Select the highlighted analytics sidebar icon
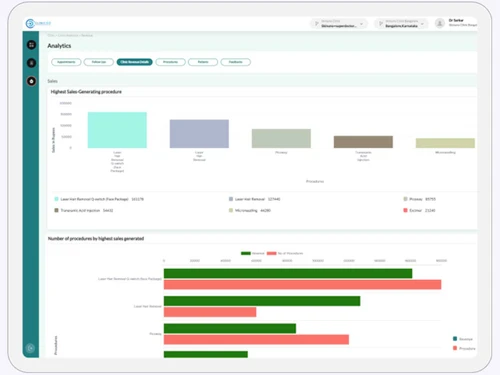 pyautogui.click(x=31, y=81)
